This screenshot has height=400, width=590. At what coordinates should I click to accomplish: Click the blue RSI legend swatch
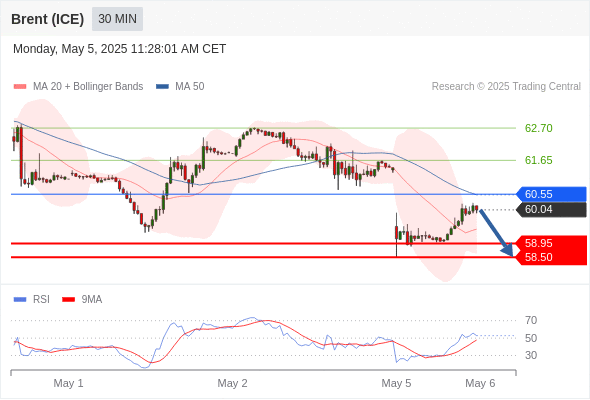(20, 300)
